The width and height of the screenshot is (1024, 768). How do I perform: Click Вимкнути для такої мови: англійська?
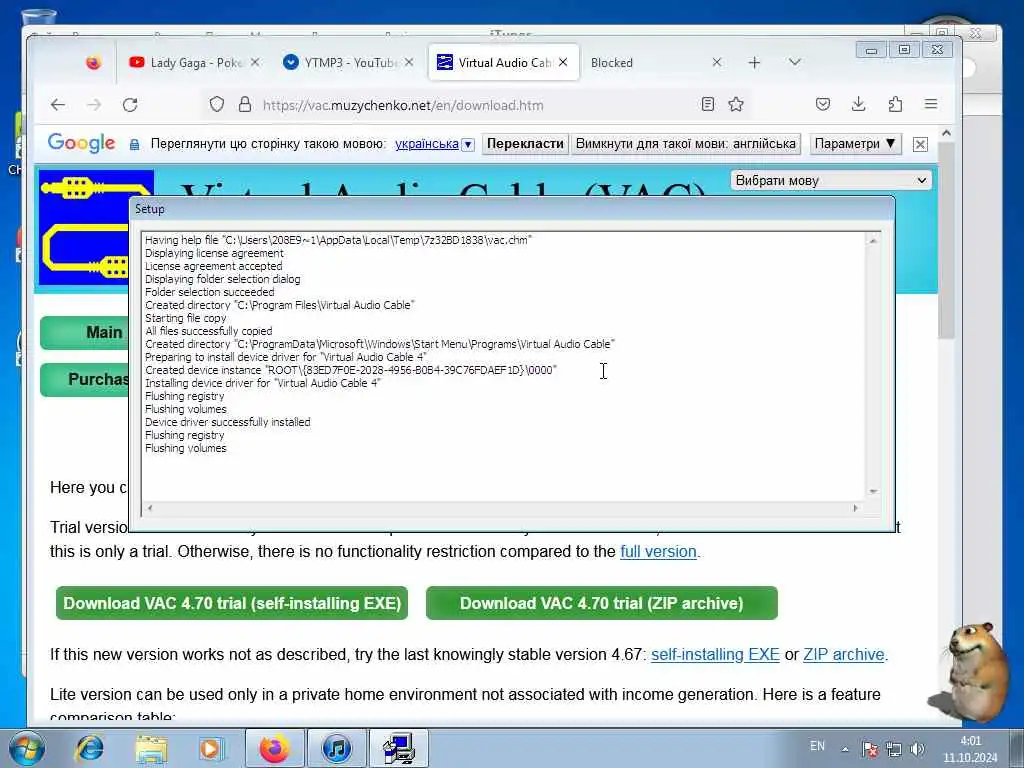pyautogui.click(x=686, y=144)
